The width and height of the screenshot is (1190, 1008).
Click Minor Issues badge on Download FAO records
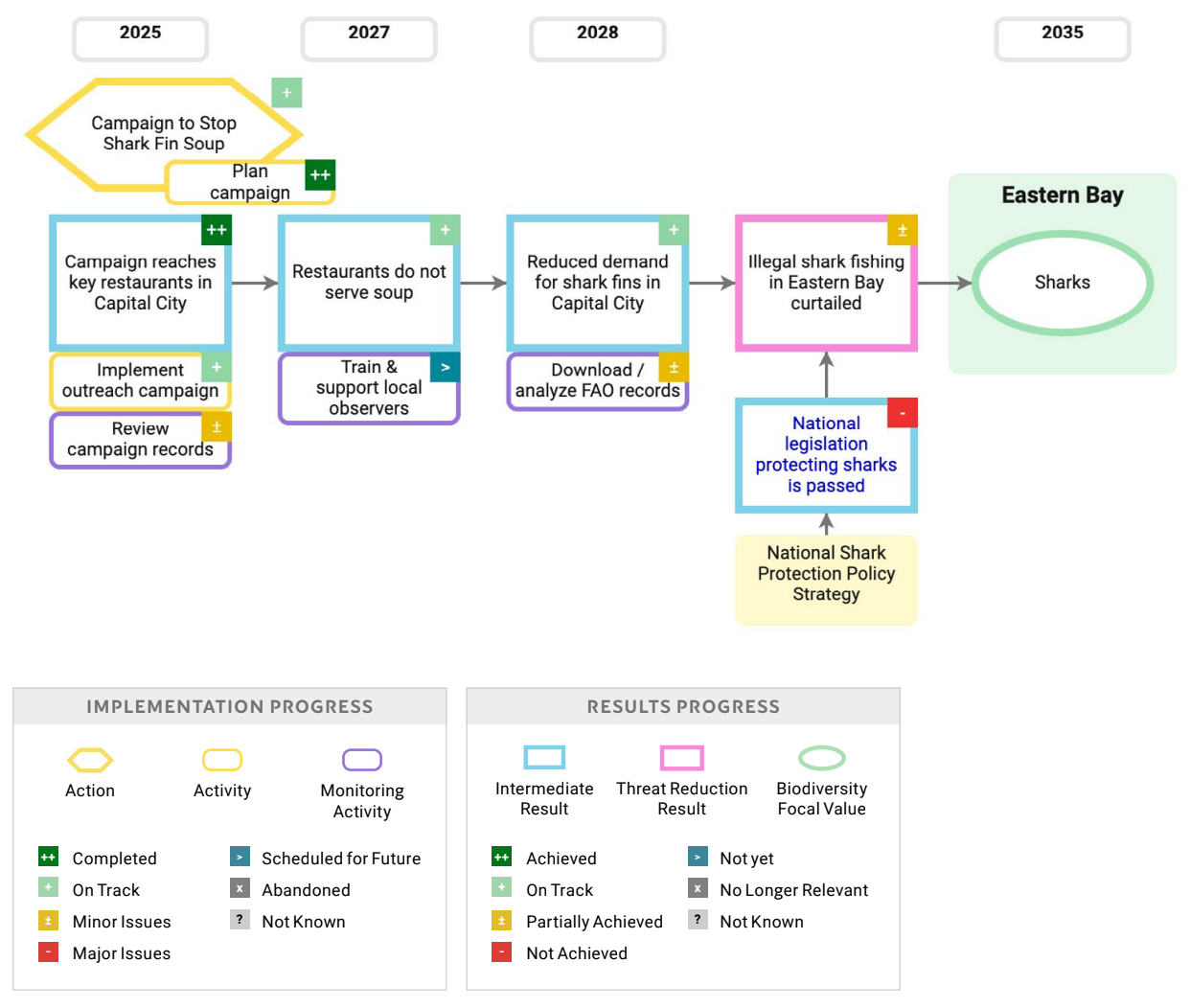pos(674,368)
